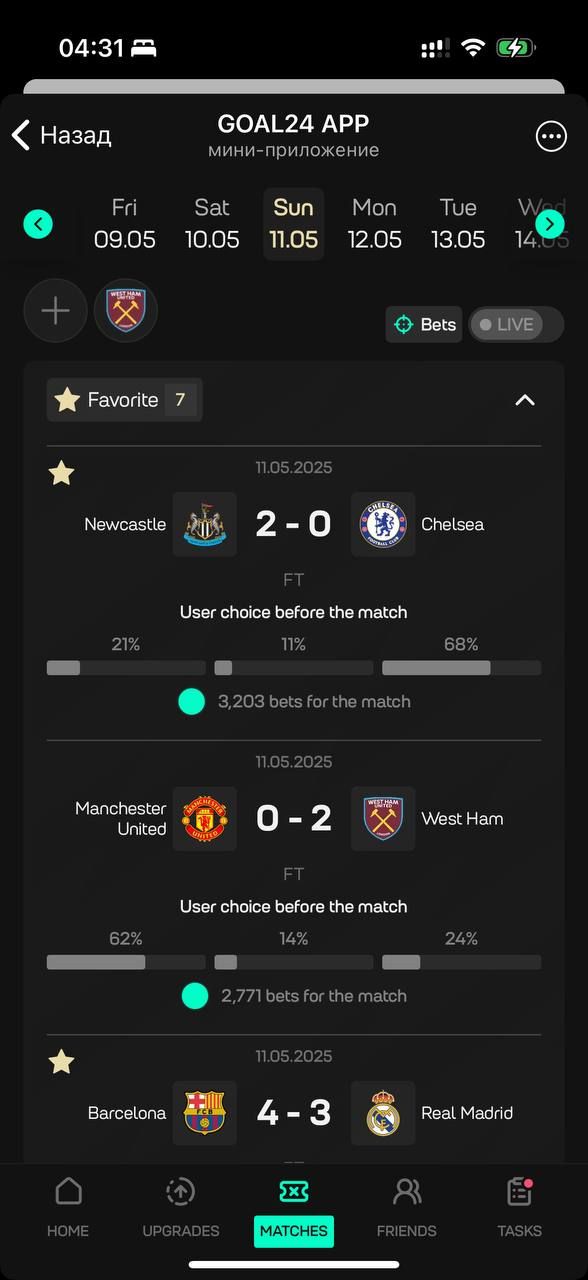Click Chelsea's 68% user choice bar
This screenshot has height=1280, width=588.
click(x=461, y=668)
